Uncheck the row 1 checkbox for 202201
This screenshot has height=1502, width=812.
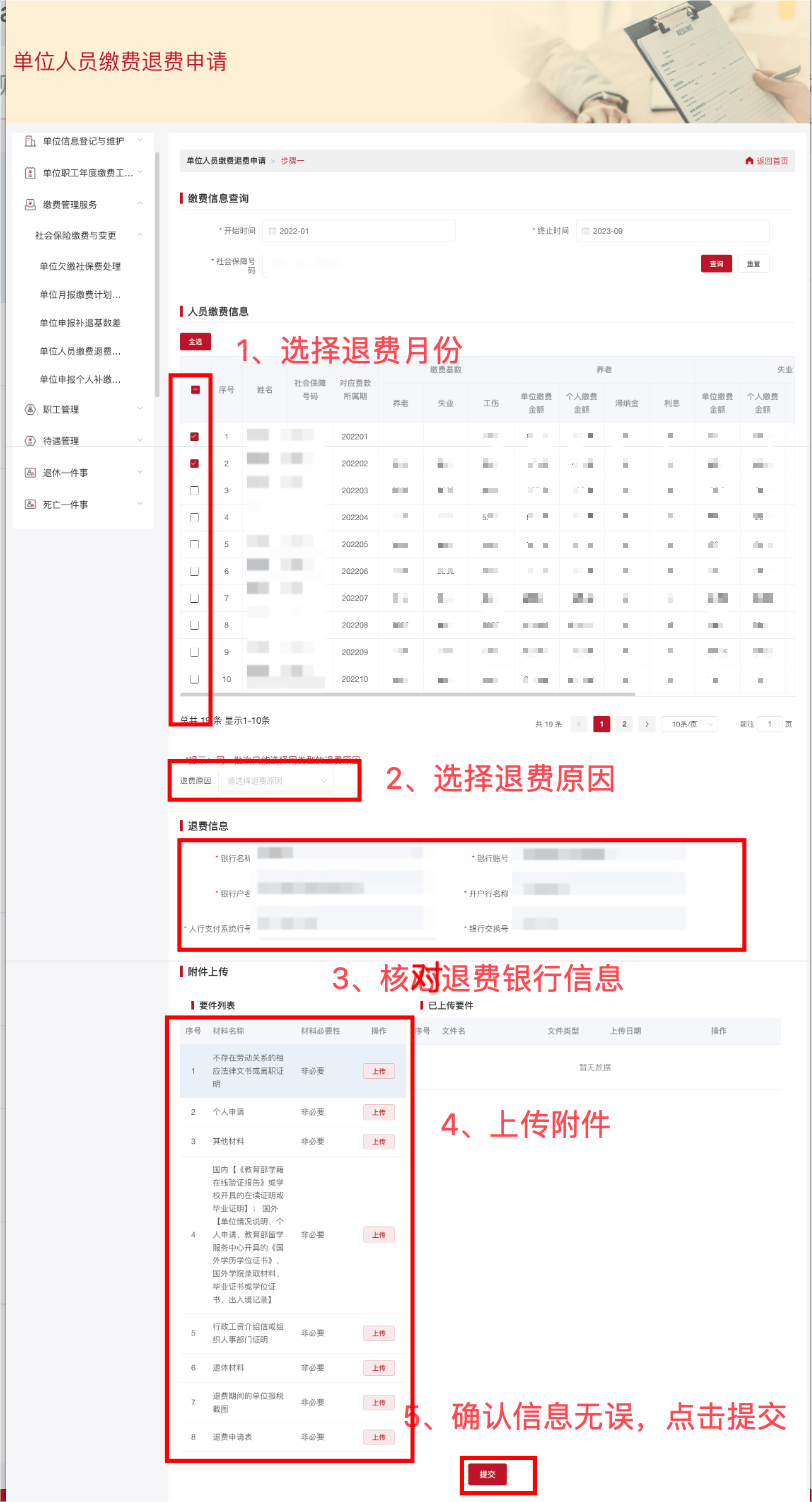195,437
